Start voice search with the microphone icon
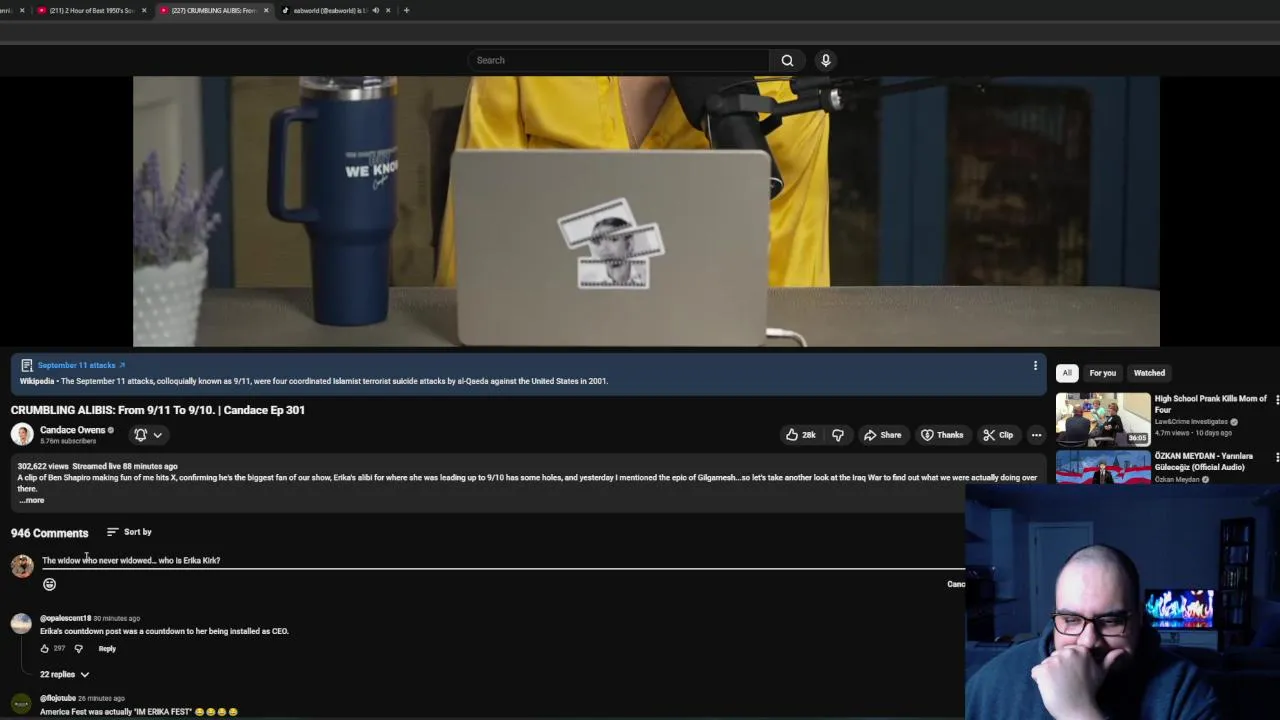 click(x=826, y=60)
